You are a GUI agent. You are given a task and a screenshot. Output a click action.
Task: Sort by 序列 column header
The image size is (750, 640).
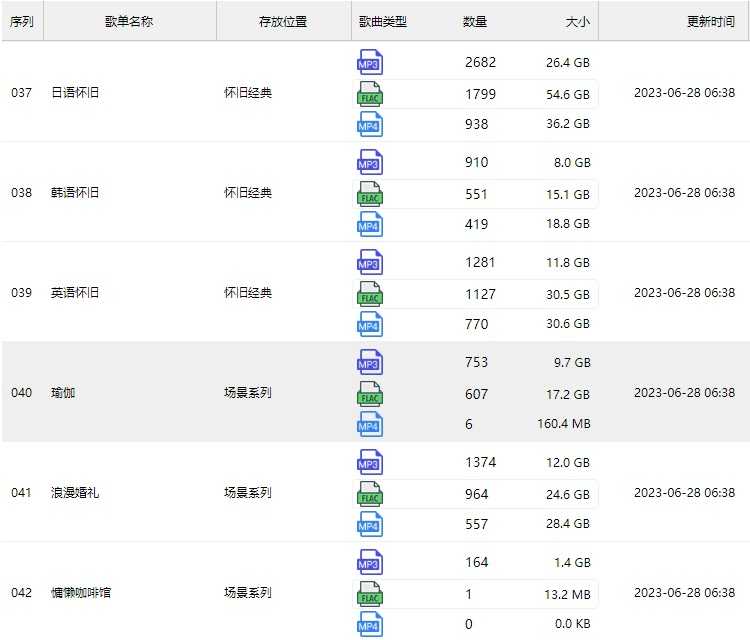click(x=22, y=22)
